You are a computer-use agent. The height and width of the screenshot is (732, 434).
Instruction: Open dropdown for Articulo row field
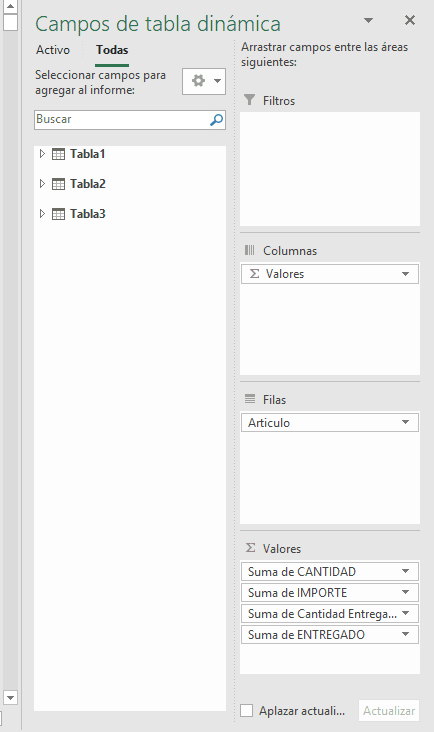pos(406,422)
